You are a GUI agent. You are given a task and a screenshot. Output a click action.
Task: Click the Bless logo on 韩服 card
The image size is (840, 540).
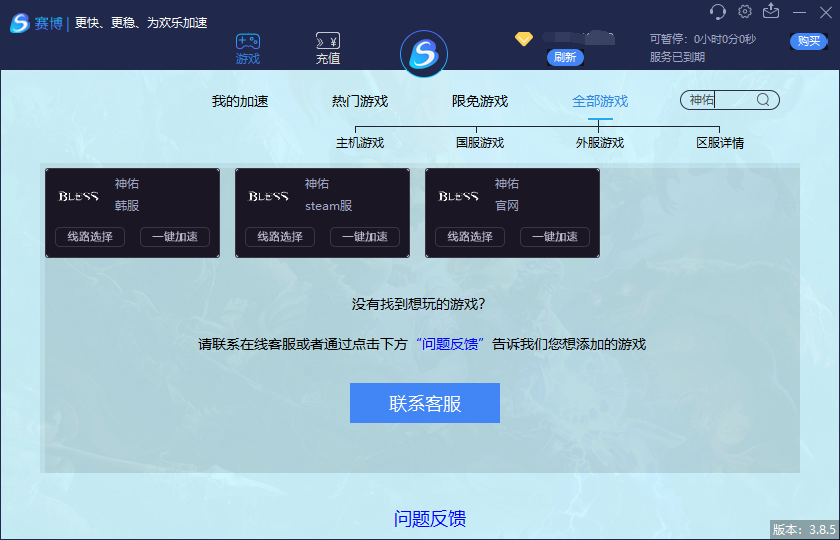(78, 196)
